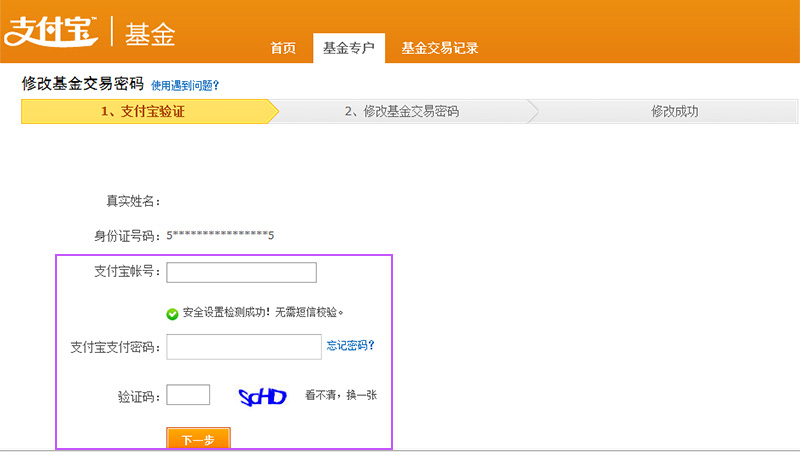Click the 修改基金交易密码 page heading

(x=82, y=84)
